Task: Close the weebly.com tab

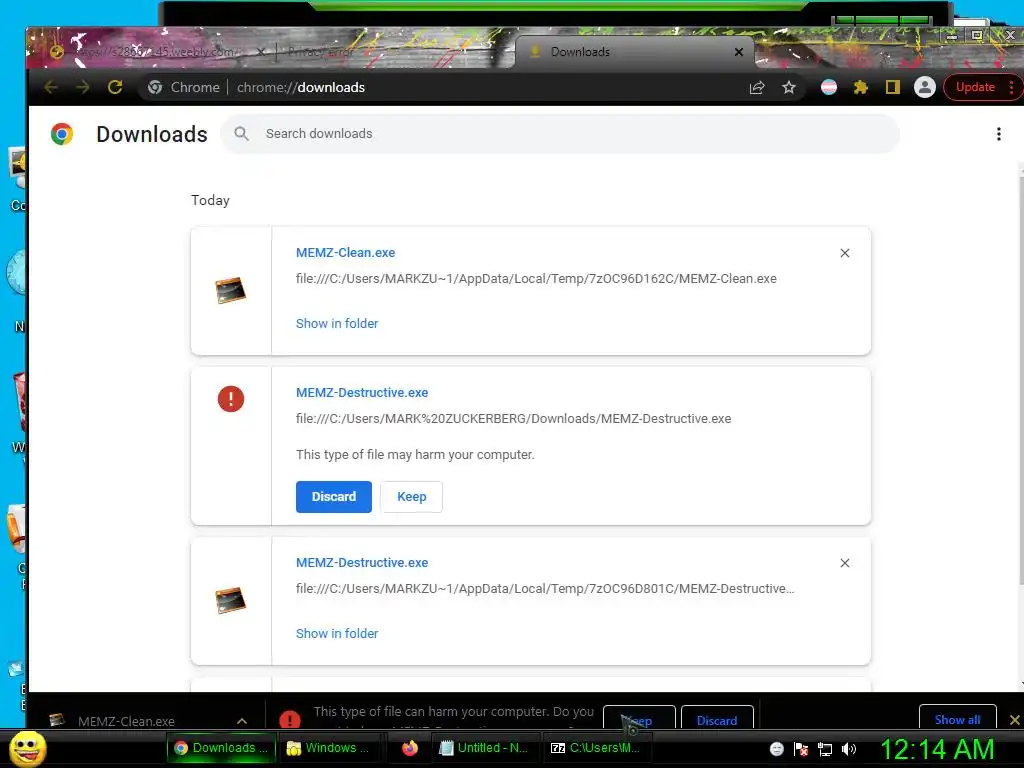Action: pyautogui.click(x=261, y=52)
